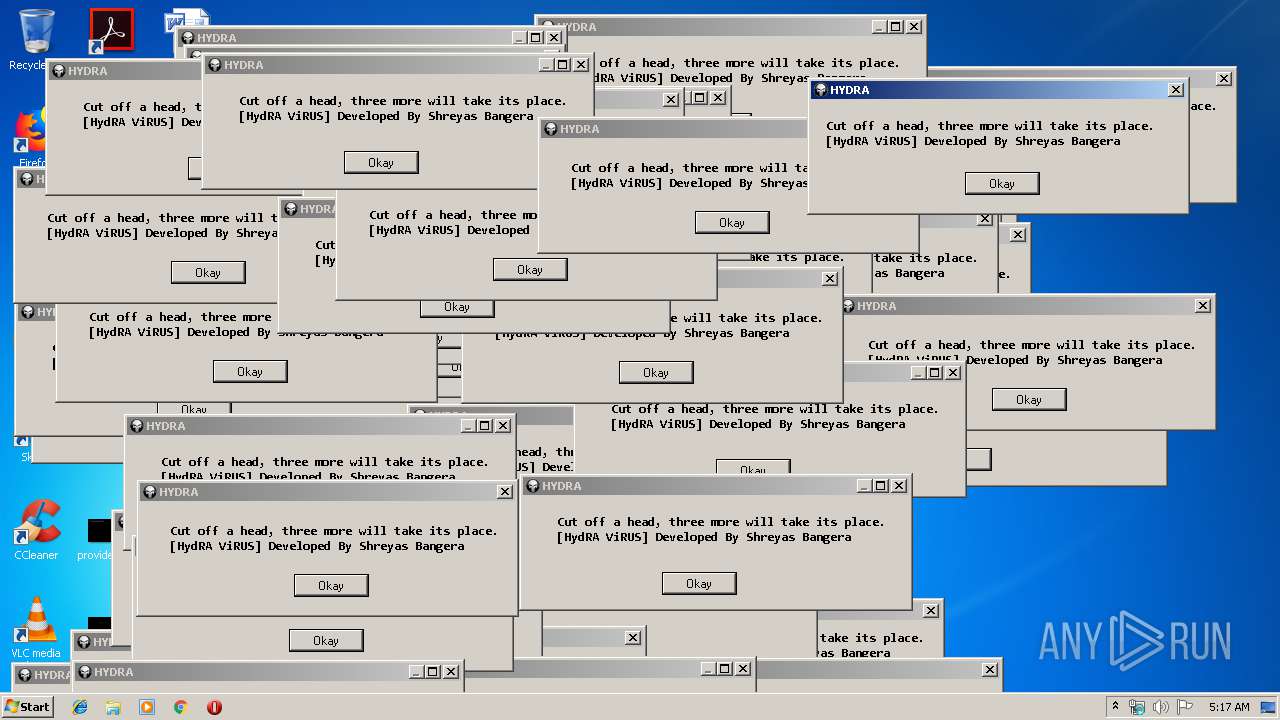Close frontmost HYDRA window beside the CCleaner icon

[x=505, y=492]
